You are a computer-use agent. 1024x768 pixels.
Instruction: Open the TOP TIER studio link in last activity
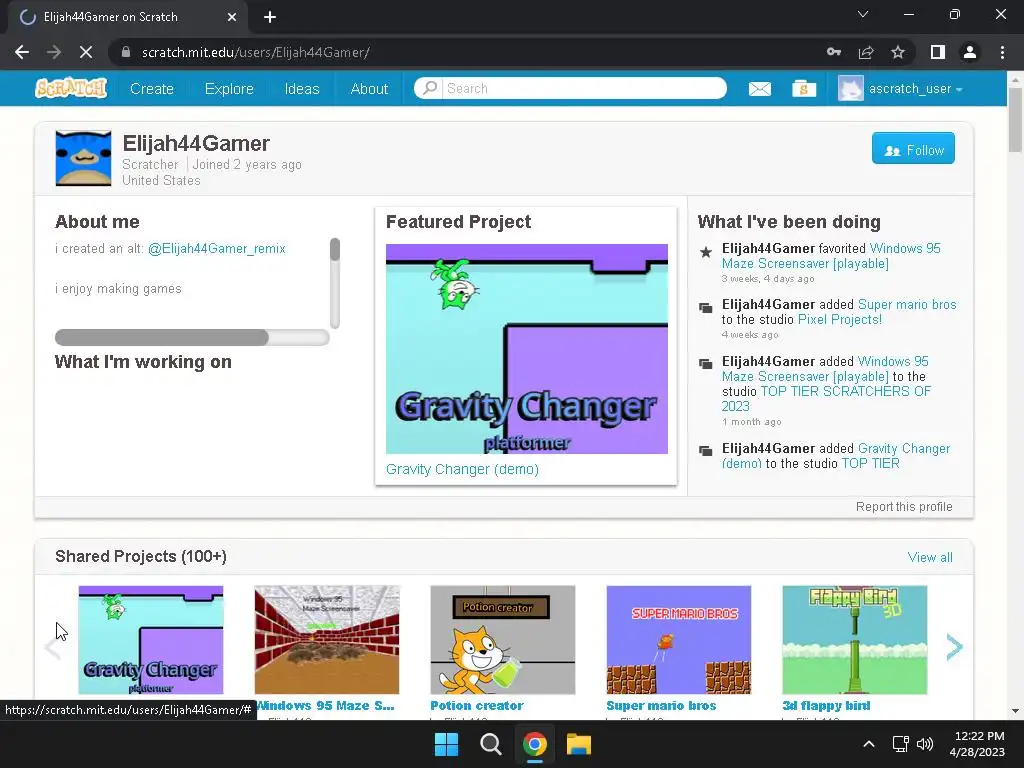click(870, 464)
